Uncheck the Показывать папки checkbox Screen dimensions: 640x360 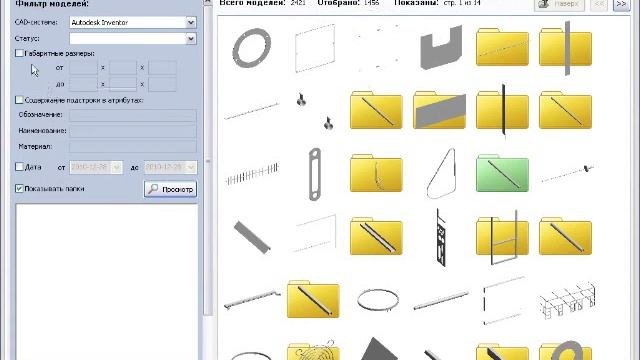[x=19, y=188]
